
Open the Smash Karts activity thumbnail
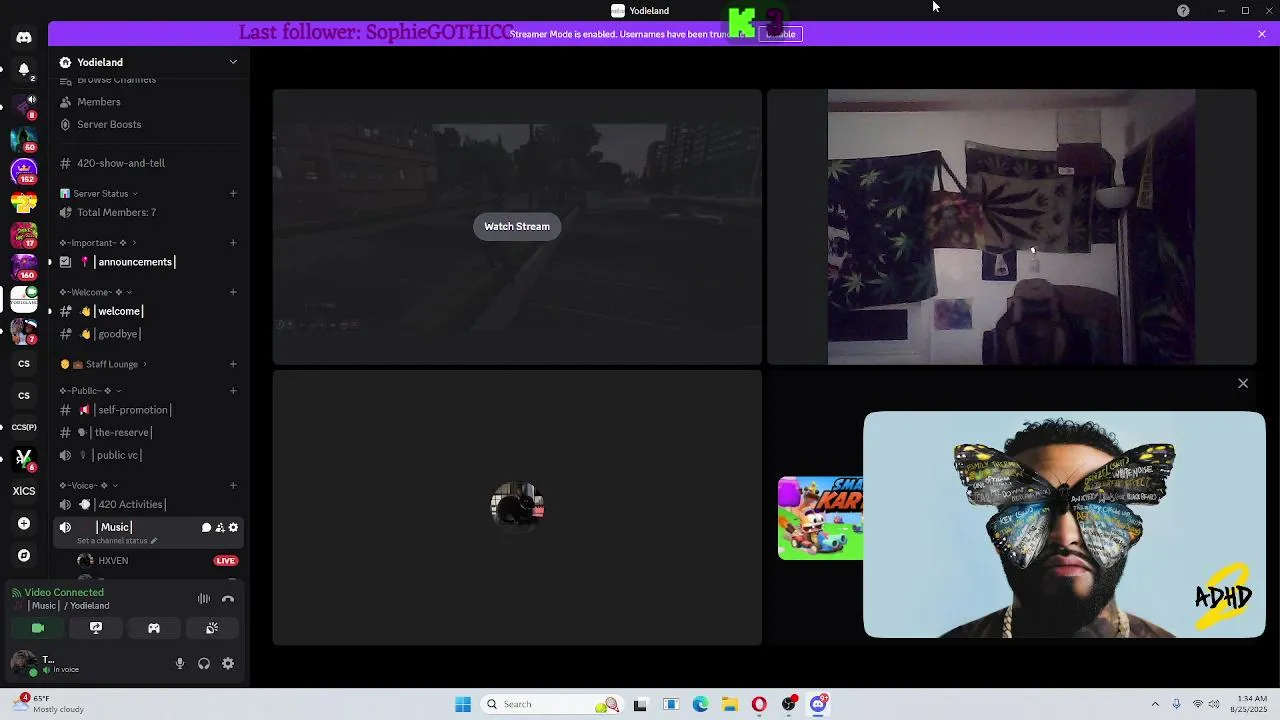820,518
